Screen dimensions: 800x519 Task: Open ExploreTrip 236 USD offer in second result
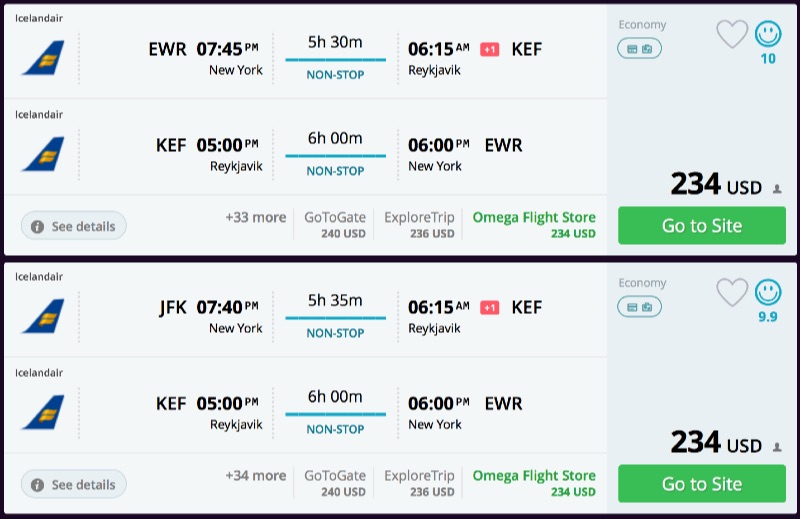click(419, 483)
